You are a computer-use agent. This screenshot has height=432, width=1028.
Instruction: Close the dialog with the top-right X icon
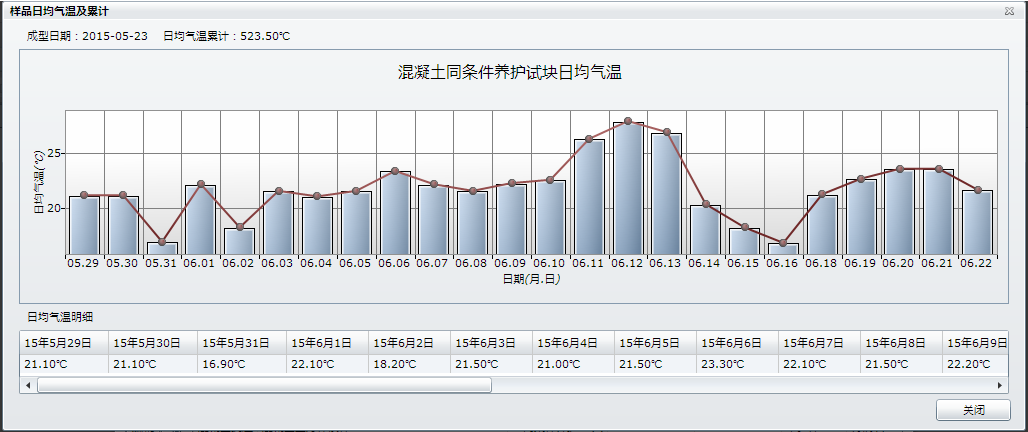(x=1012, y=10)
